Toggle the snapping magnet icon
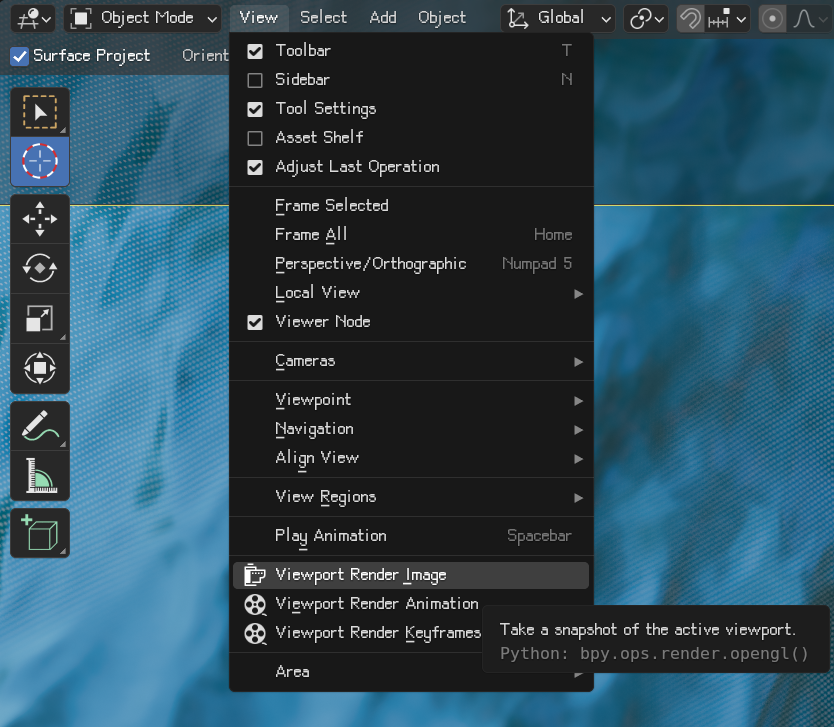 [691, 19]
